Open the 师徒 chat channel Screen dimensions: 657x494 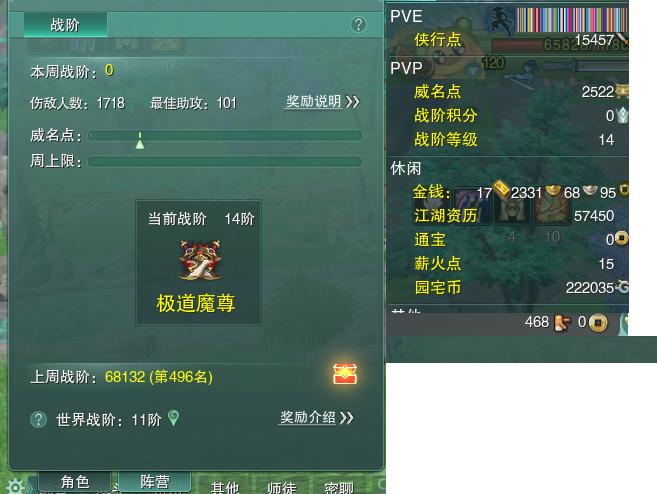[x=282, y=488]
